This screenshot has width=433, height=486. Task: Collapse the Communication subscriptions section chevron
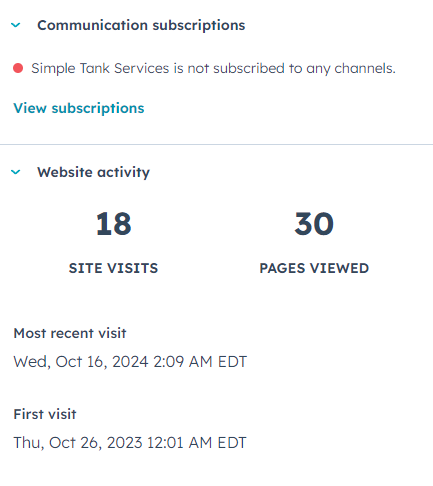coord(16,25)
